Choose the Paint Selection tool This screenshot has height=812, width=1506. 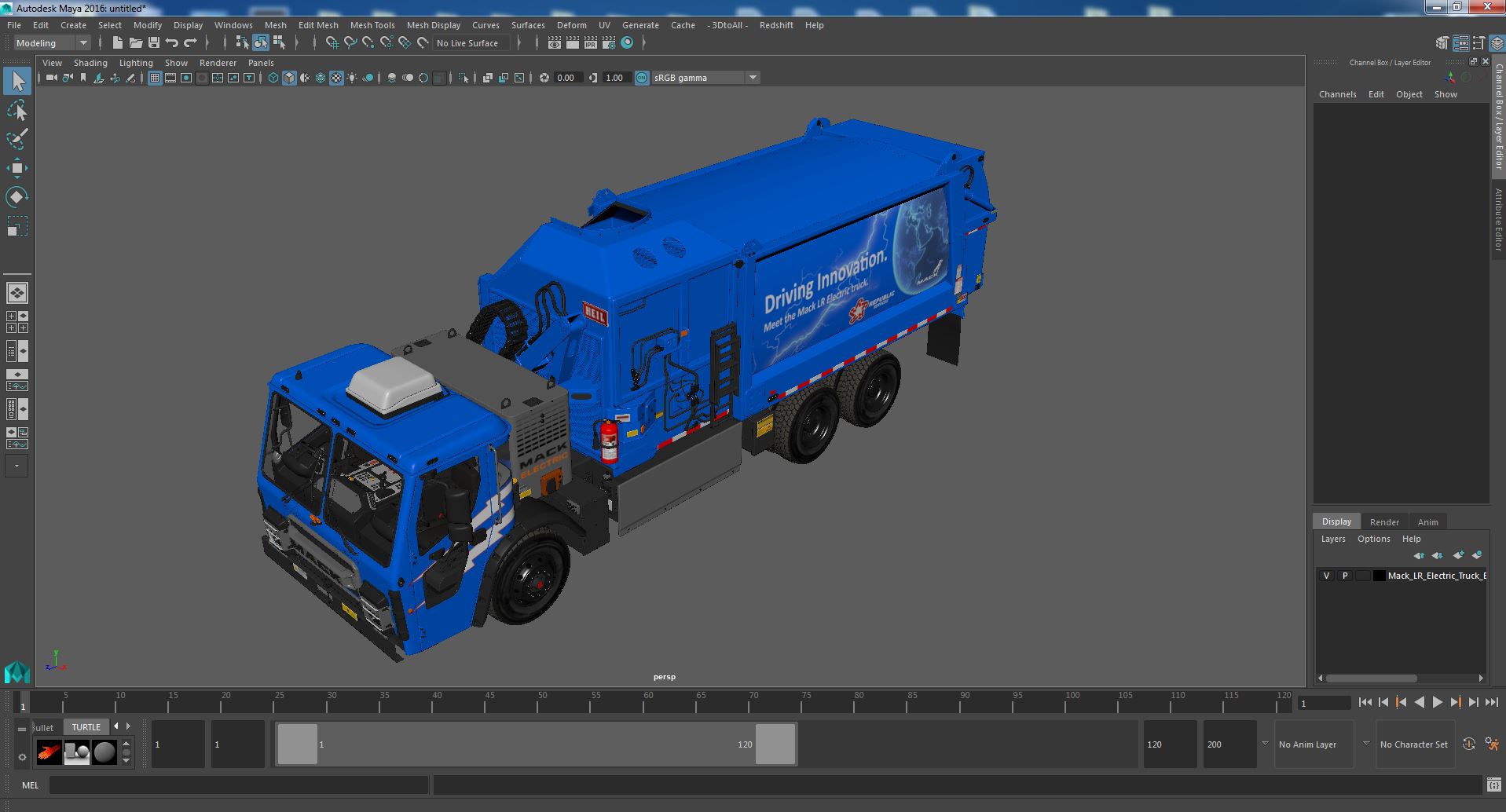coord(17,140)
